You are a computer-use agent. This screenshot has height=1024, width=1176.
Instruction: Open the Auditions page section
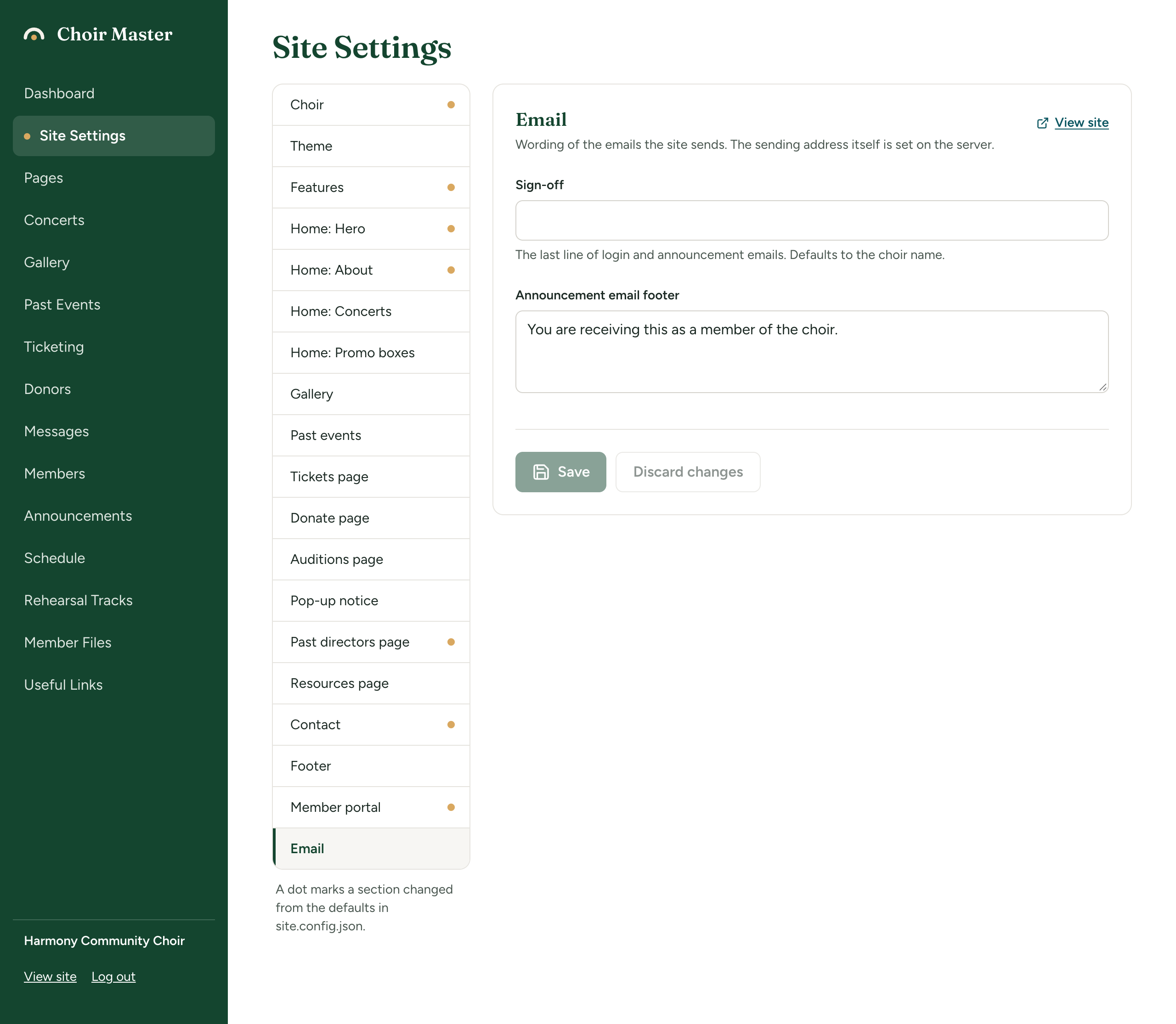[371, 559]
